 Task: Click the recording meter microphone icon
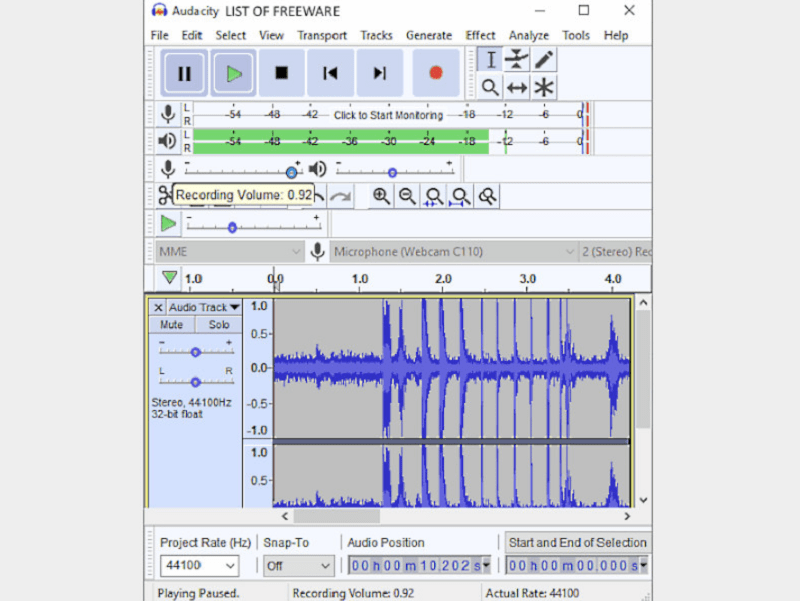tap(168, 114)
